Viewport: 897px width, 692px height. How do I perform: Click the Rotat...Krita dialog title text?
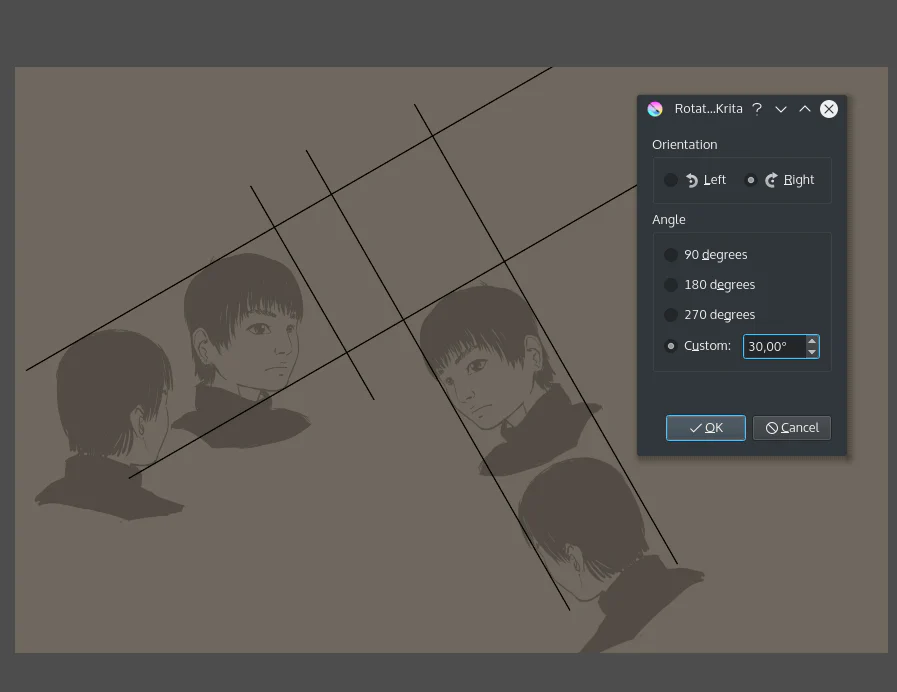708,109
